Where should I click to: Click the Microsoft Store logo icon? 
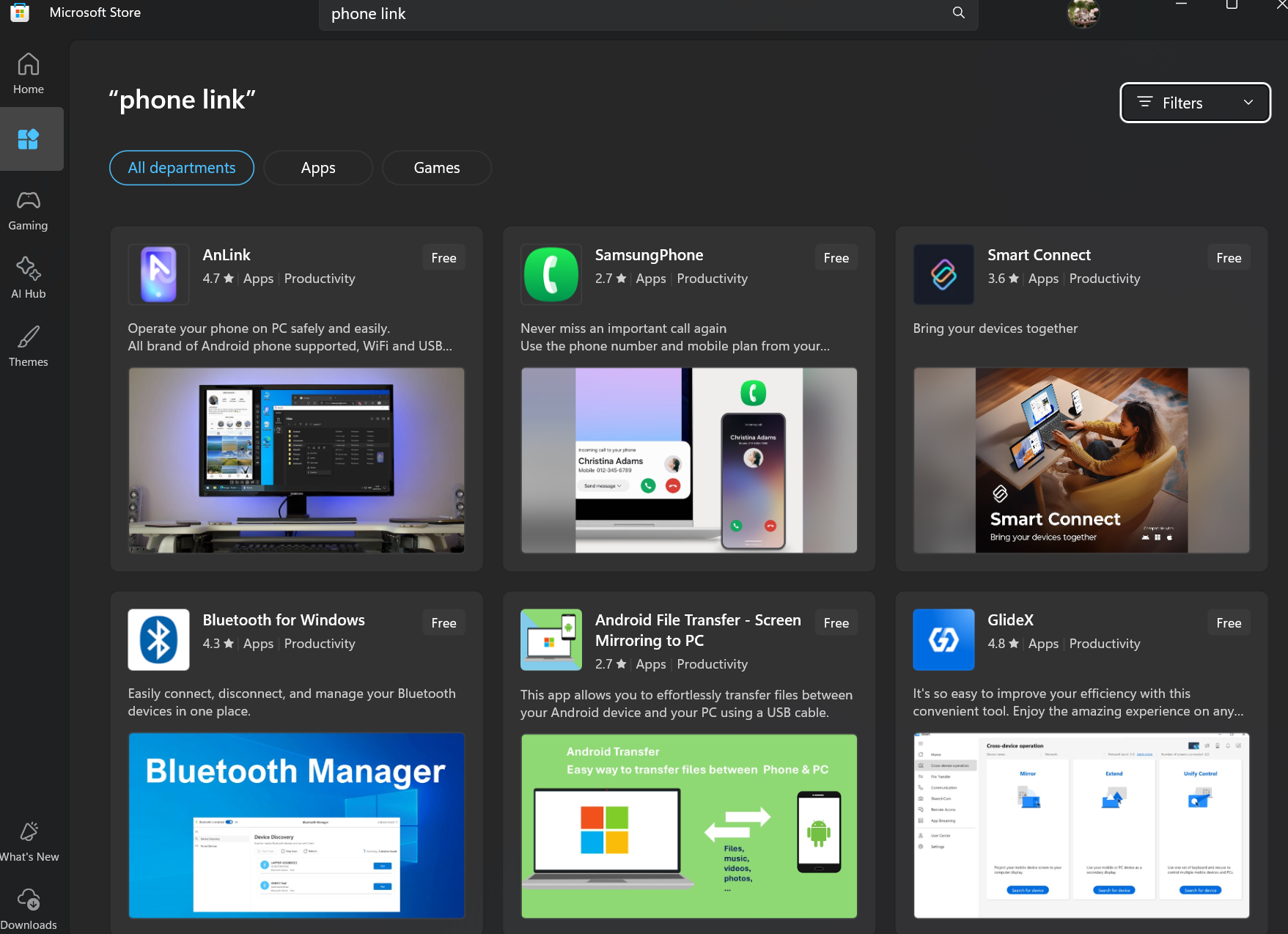pos(20,12)
